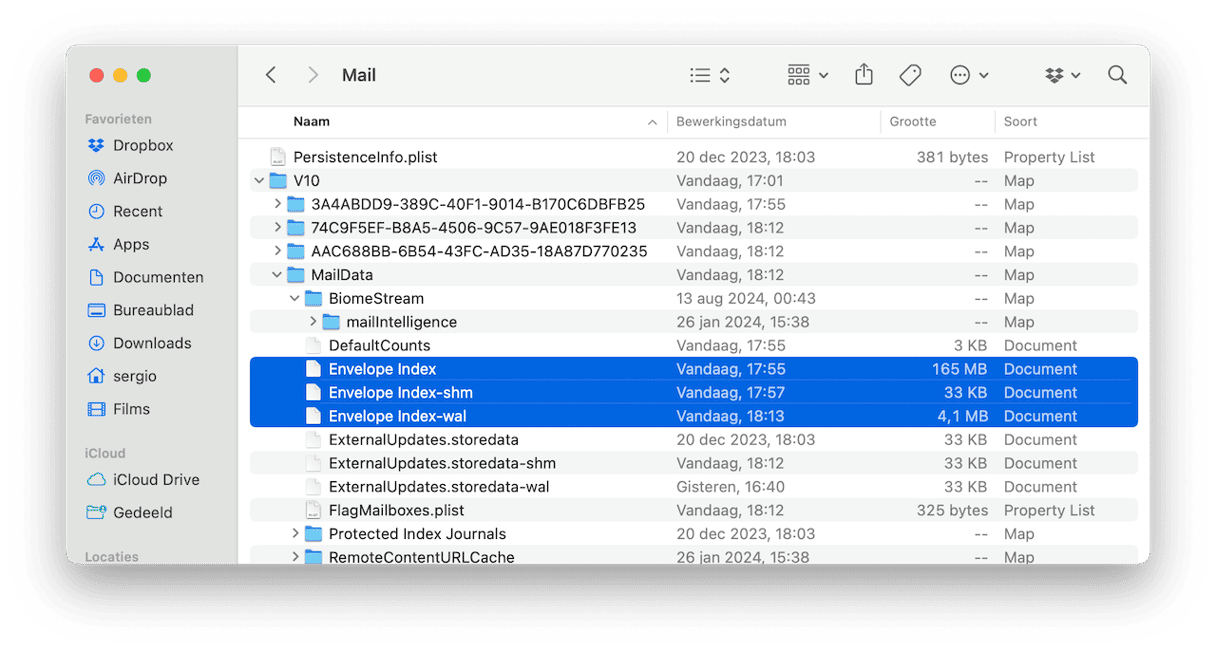
Task: Sort by the Soort column header
Action: (x=1020, y=121)
